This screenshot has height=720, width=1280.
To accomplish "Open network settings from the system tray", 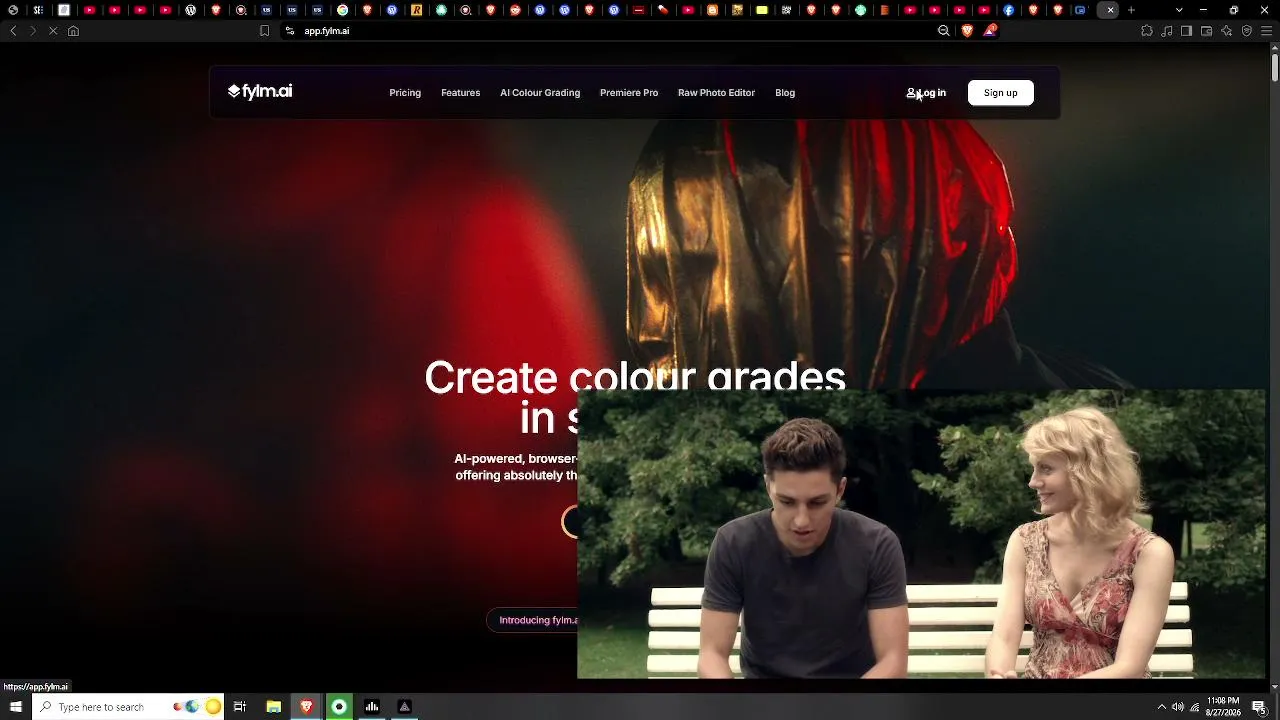I will click(1194, 707).
